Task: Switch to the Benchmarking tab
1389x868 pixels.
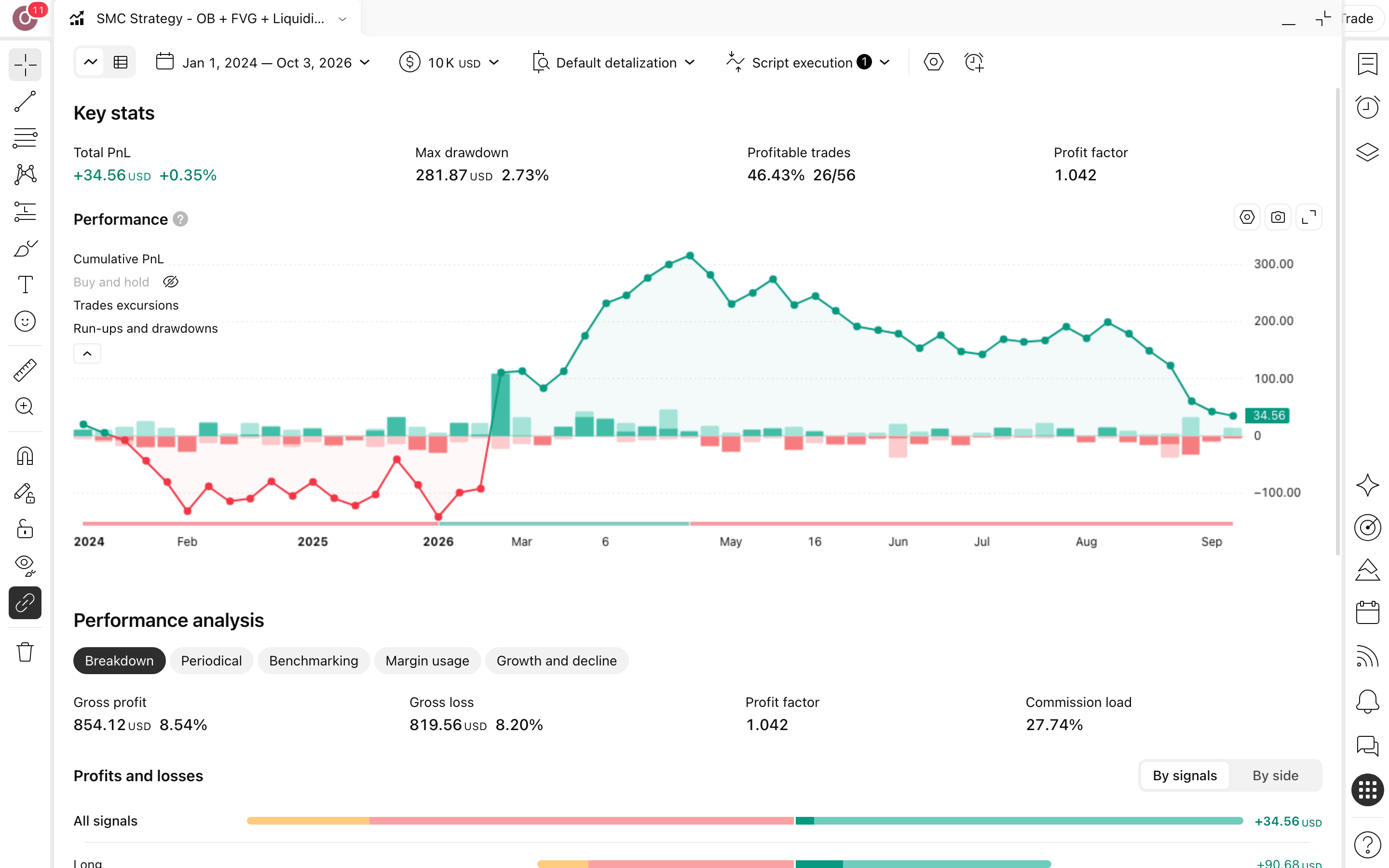Action: coord(313,661)
